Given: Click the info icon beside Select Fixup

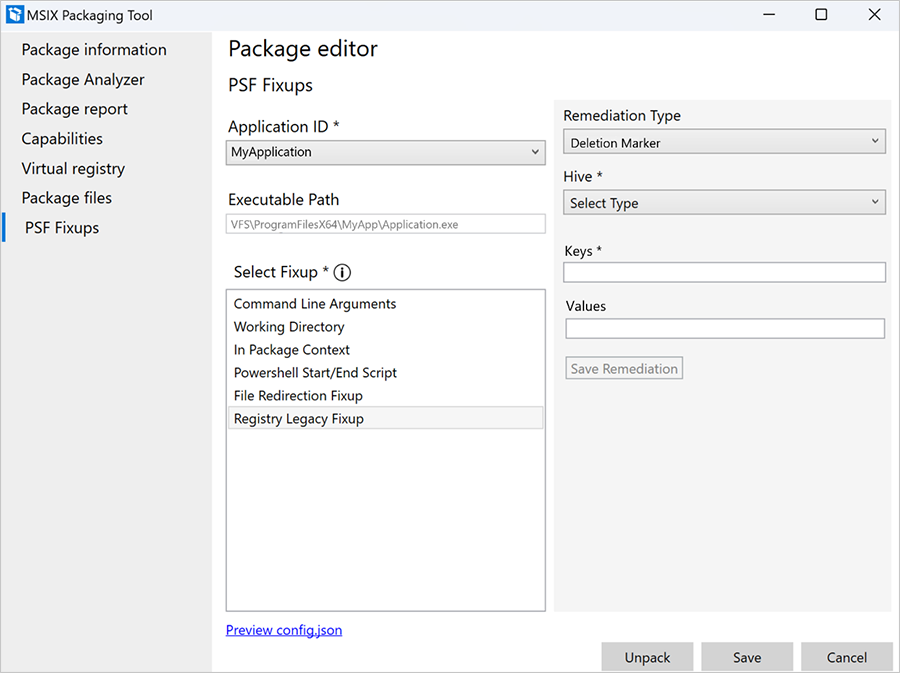Looking at the screenshot, I should click(x=342, y=273).
